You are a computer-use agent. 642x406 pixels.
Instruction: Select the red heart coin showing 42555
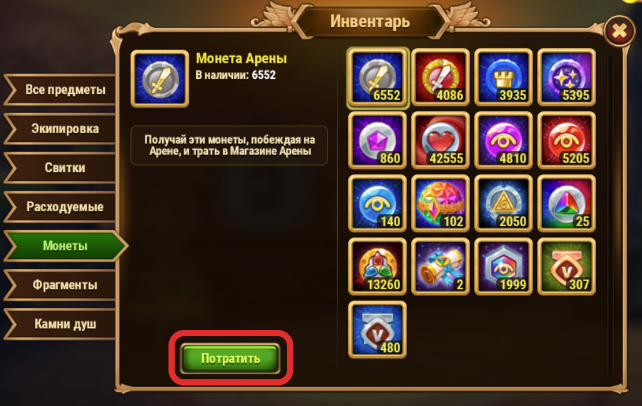click(x=441, y=140)
